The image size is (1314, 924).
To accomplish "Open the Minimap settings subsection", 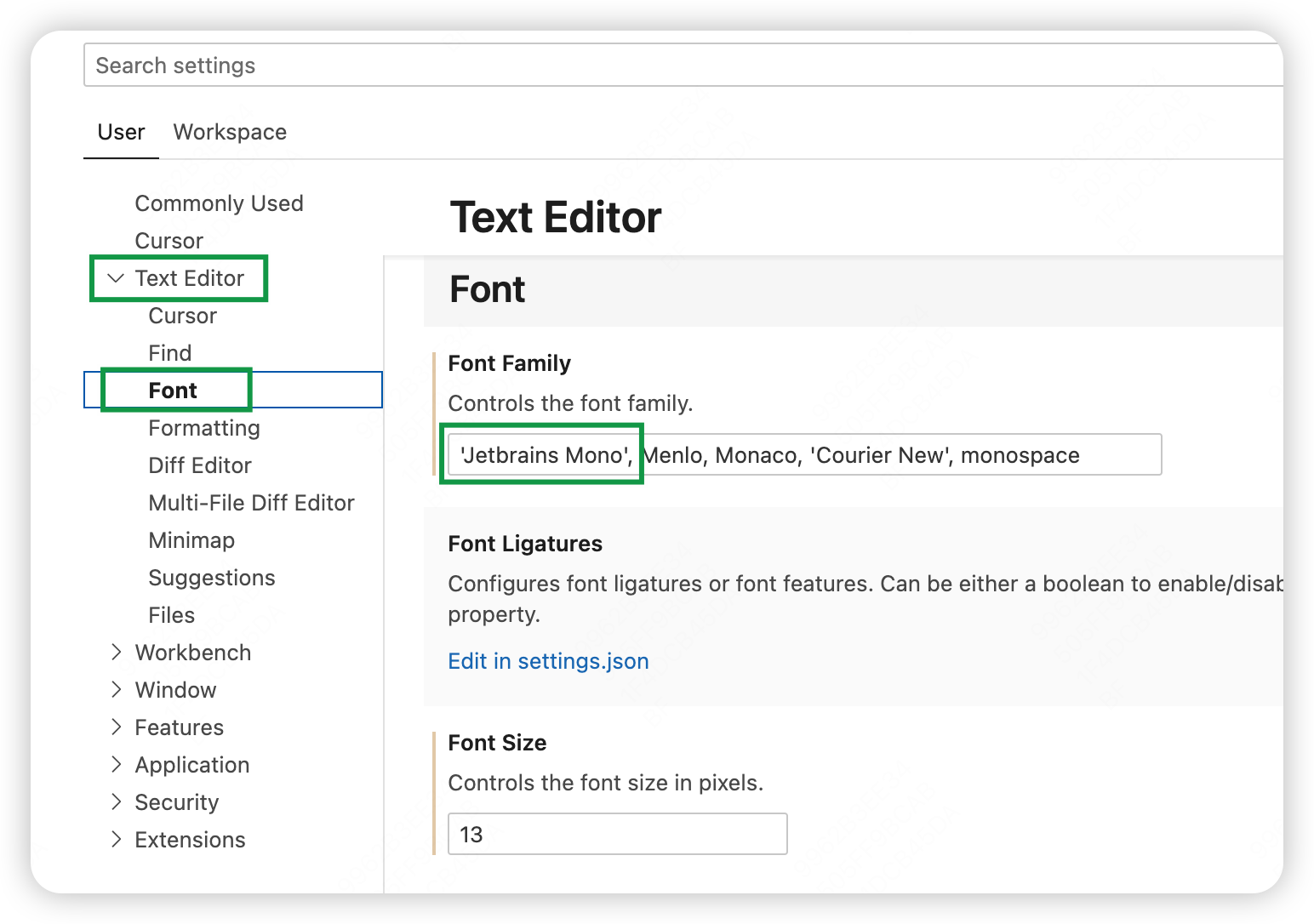I will (191, 540).
